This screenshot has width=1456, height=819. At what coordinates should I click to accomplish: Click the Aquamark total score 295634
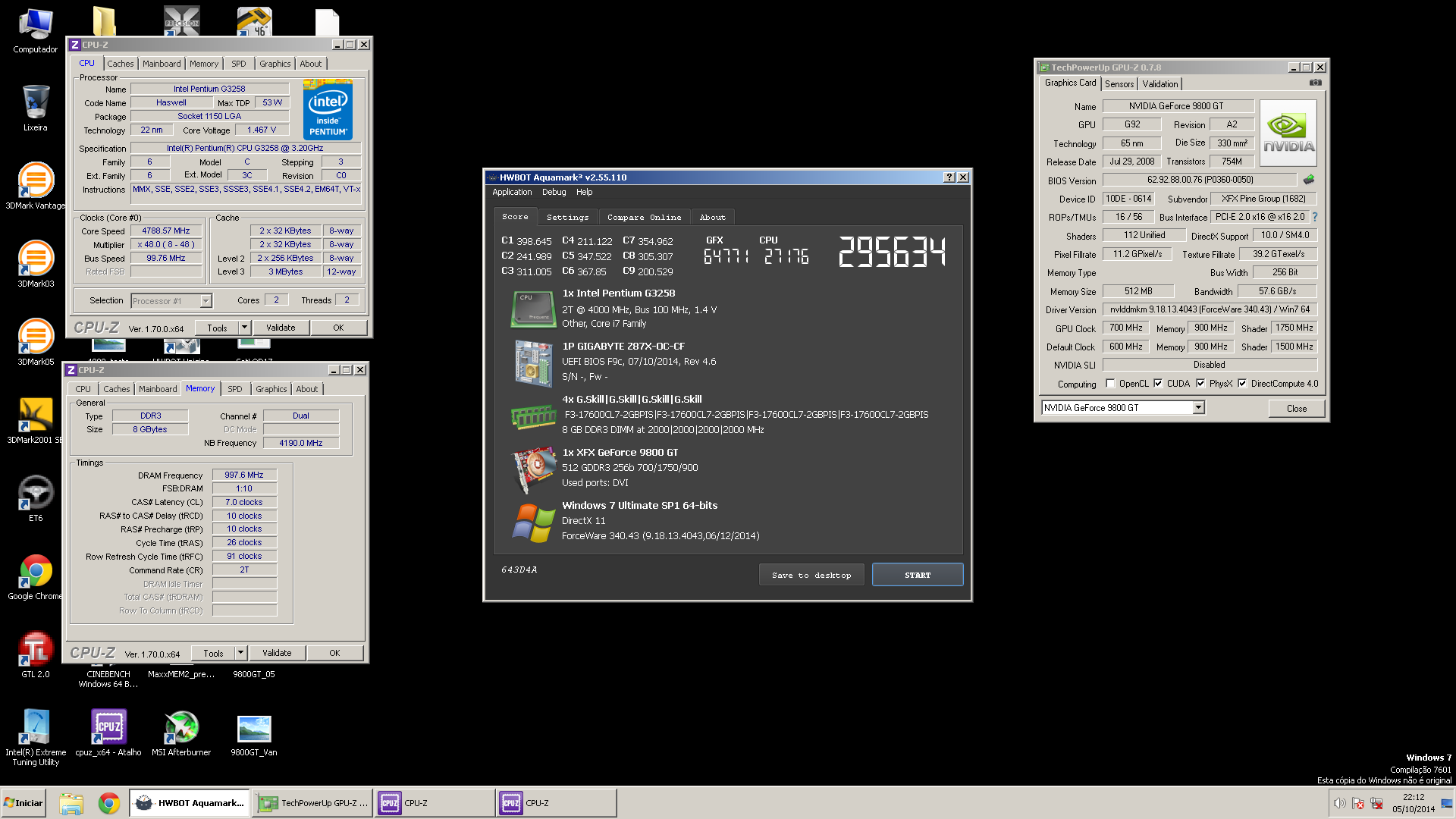pyautogui.click(x=892, y=251)
